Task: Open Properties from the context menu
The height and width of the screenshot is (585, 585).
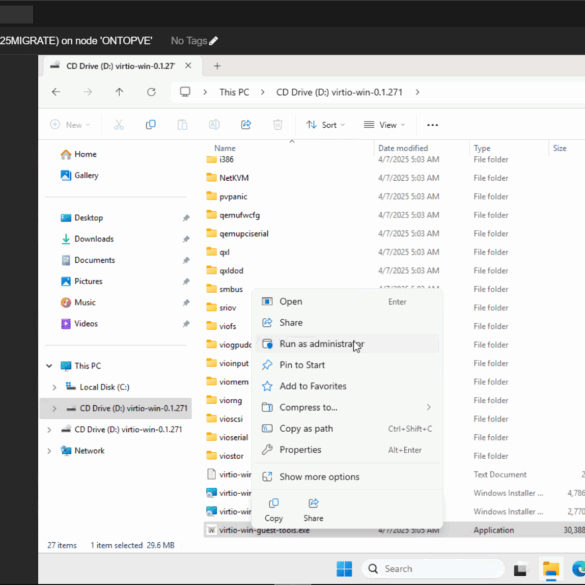Action: point(347,450)
